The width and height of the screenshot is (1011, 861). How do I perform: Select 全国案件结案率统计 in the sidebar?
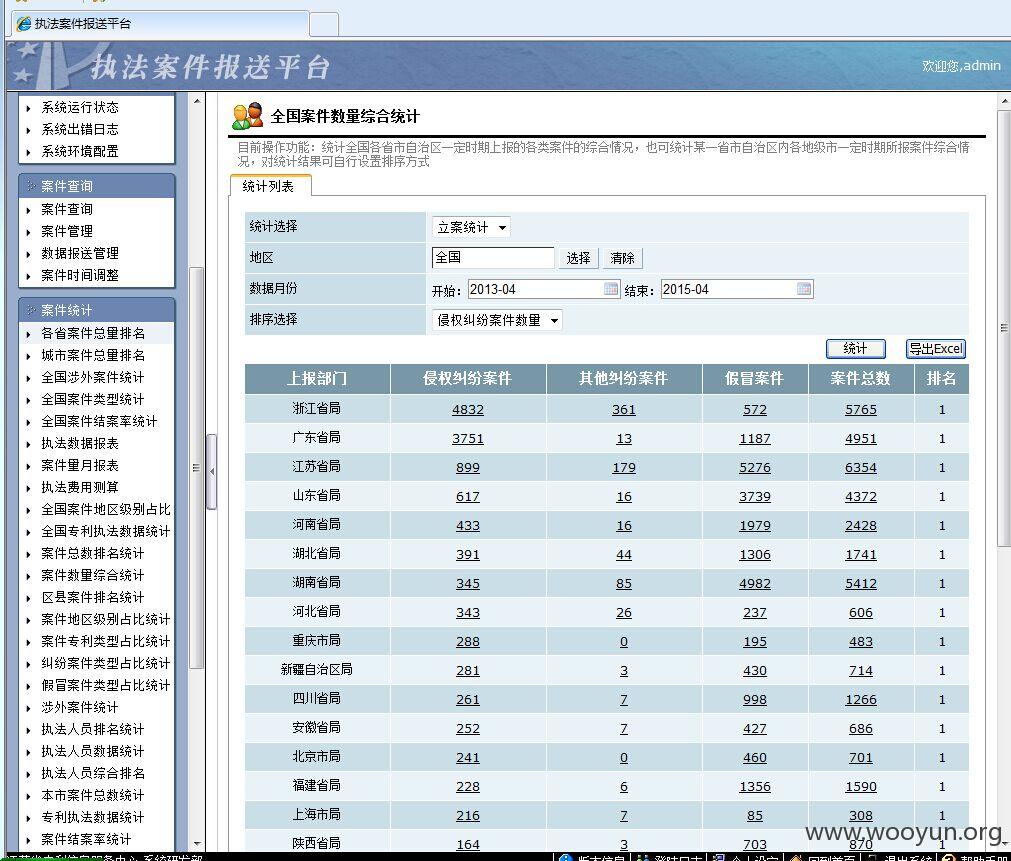[99, 421]
